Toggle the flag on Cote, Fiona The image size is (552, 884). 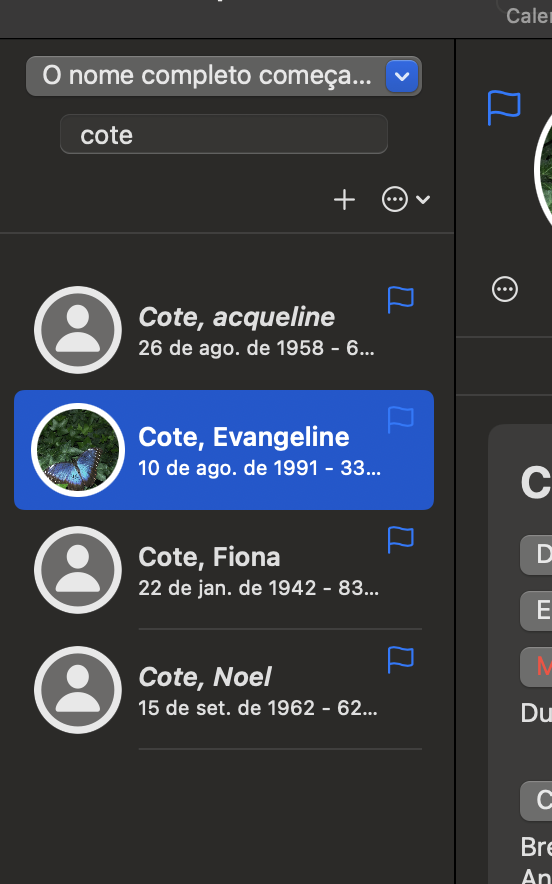tap(401, 540)
